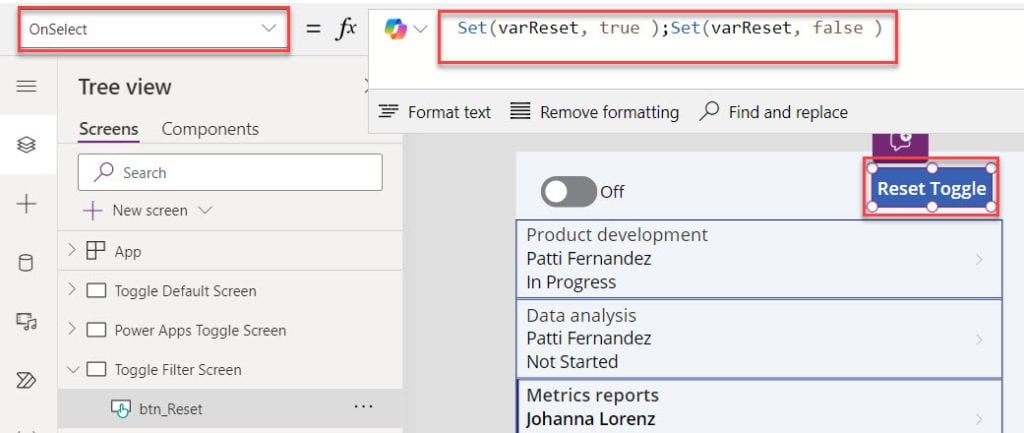Viewport: 1024px width, 433px height.
Task: Expand the App node
Action: click(x=72, y=250)
